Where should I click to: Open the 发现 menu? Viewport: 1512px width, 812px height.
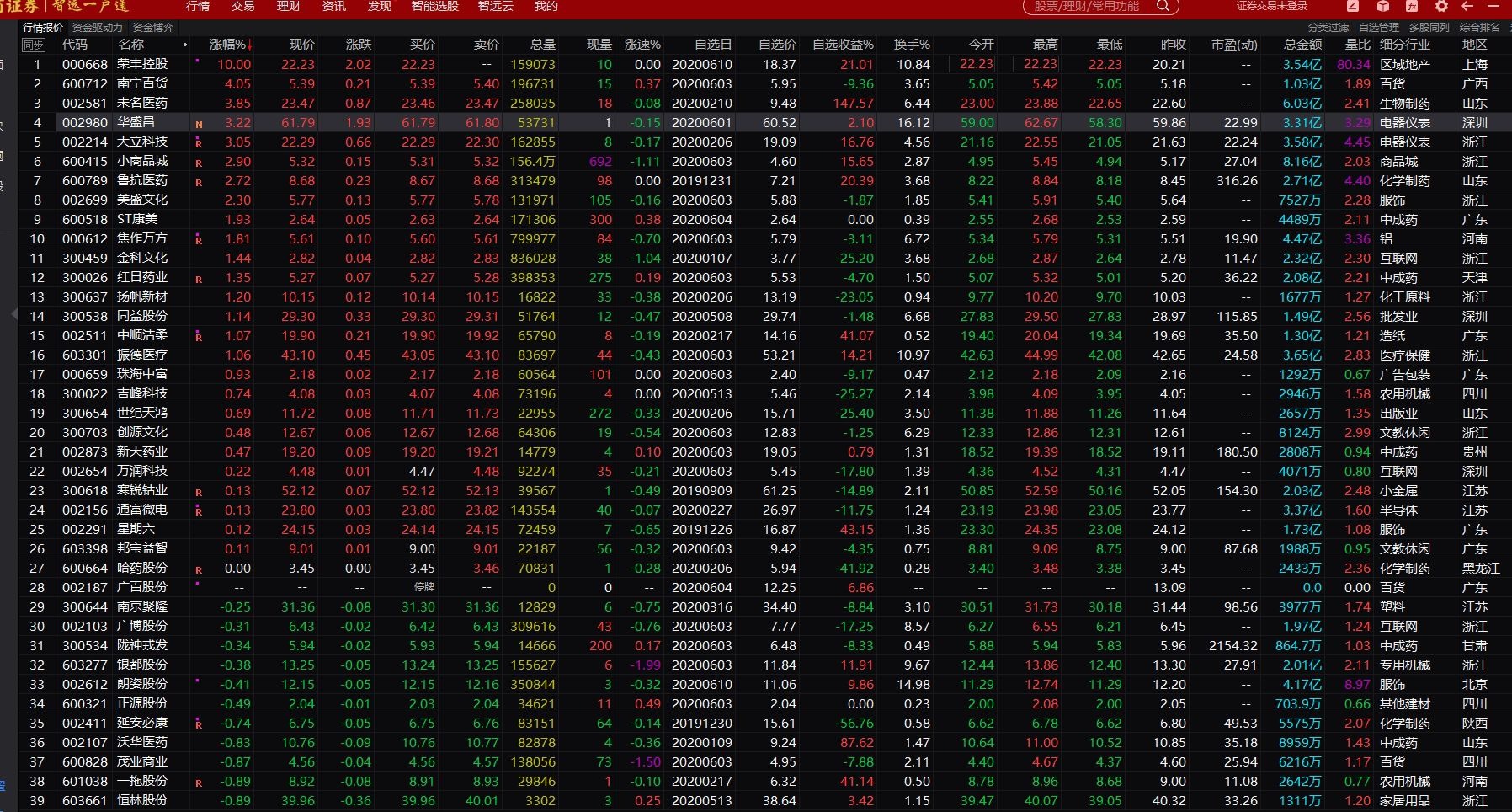[x=380, y=6]
